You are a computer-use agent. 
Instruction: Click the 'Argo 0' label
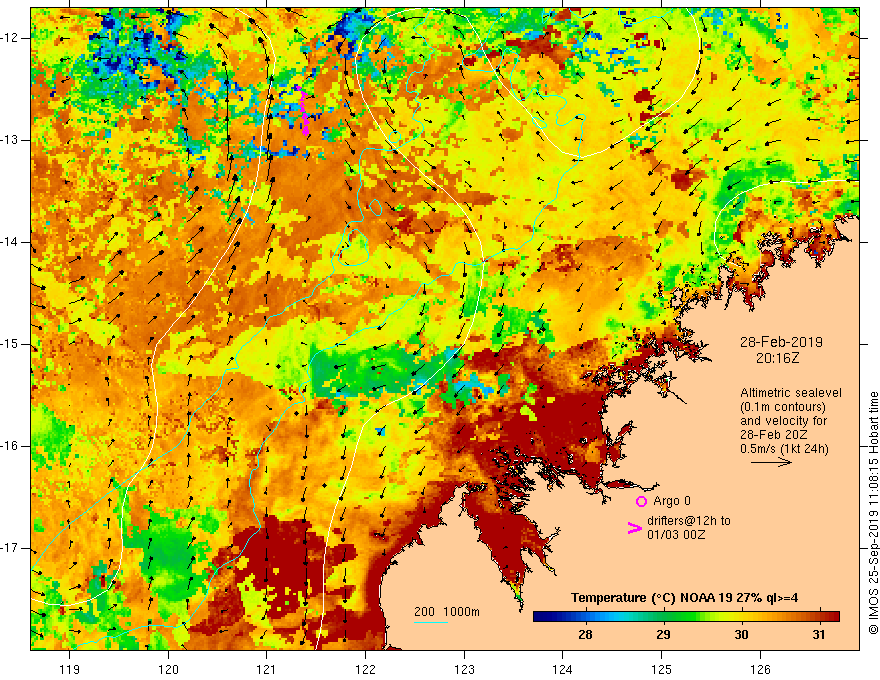coord(672,501)
